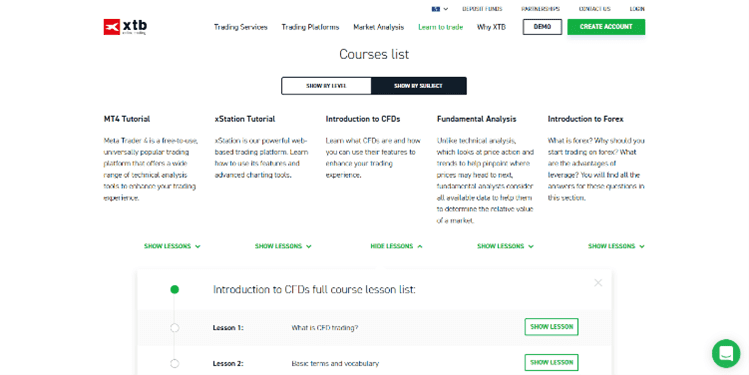This screenshot has width=749, height=375.
Task: Expand MT4 Tutorial lessons
Action: point(172,246)
